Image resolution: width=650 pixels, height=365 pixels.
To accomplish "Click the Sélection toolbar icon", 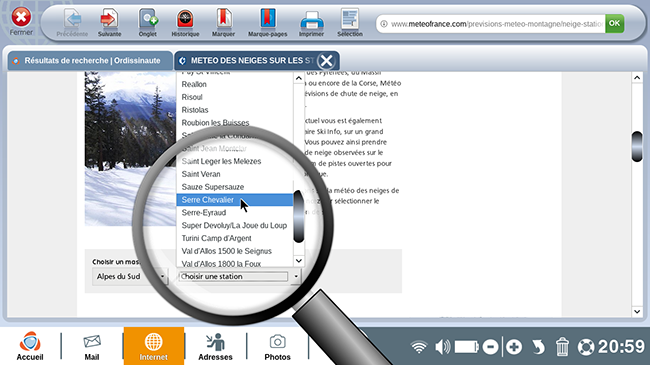I will click(x=350, y=23).
